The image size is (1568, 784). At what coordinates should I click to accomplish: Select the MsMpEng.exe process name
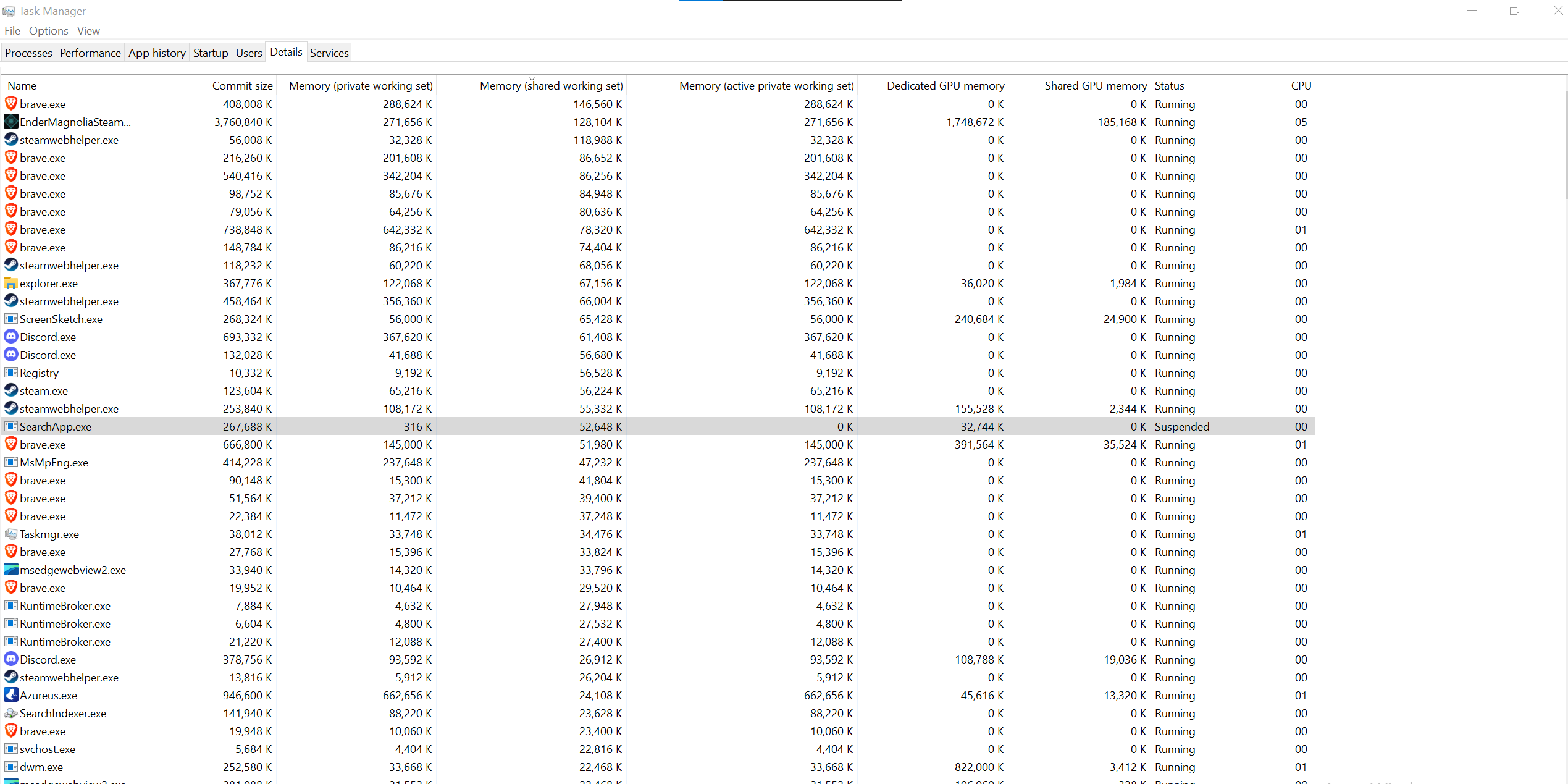pos(54,463)
